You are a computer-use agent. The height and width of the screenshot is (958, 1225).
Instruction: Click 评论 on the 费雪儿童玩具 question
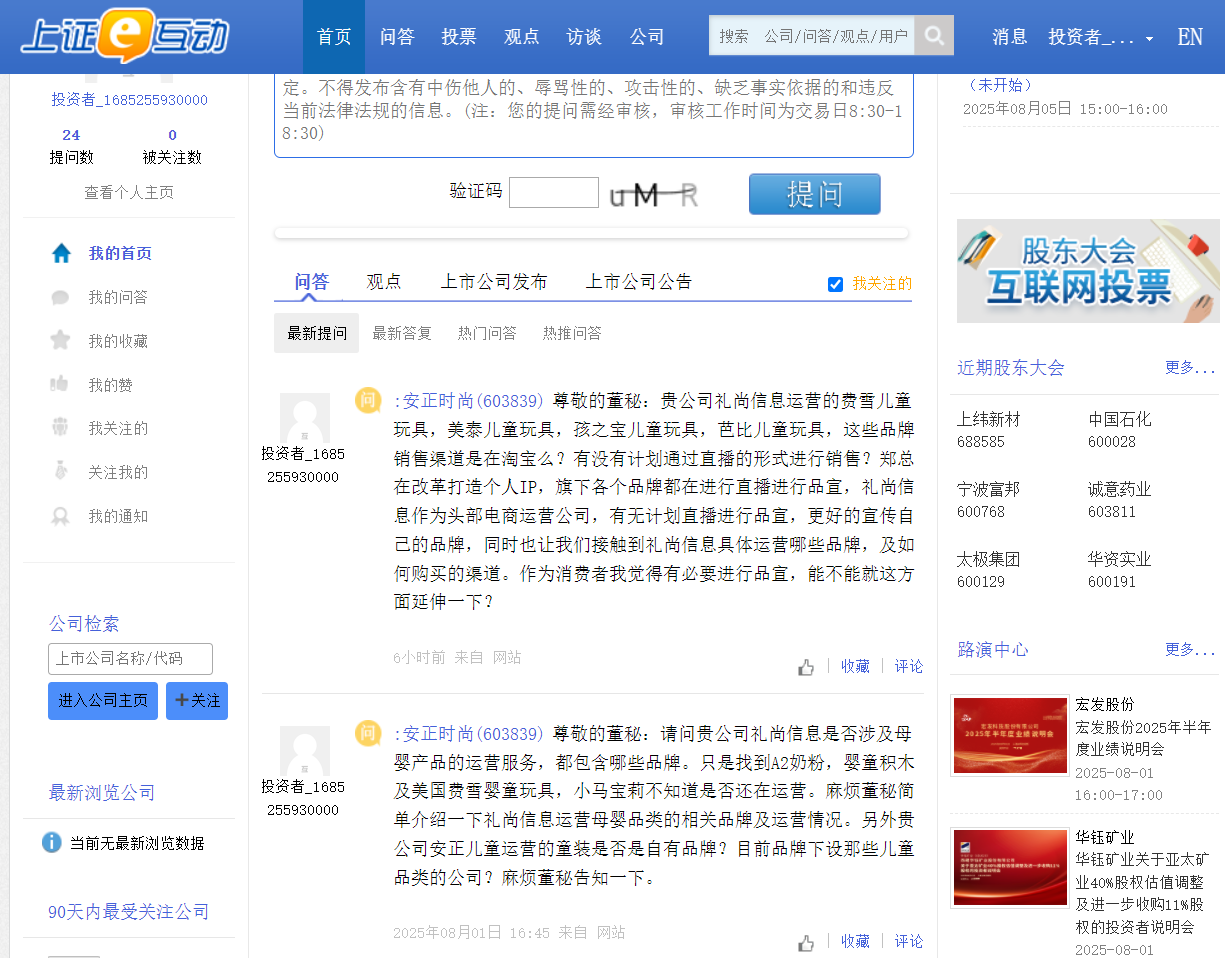pos(909,667)
